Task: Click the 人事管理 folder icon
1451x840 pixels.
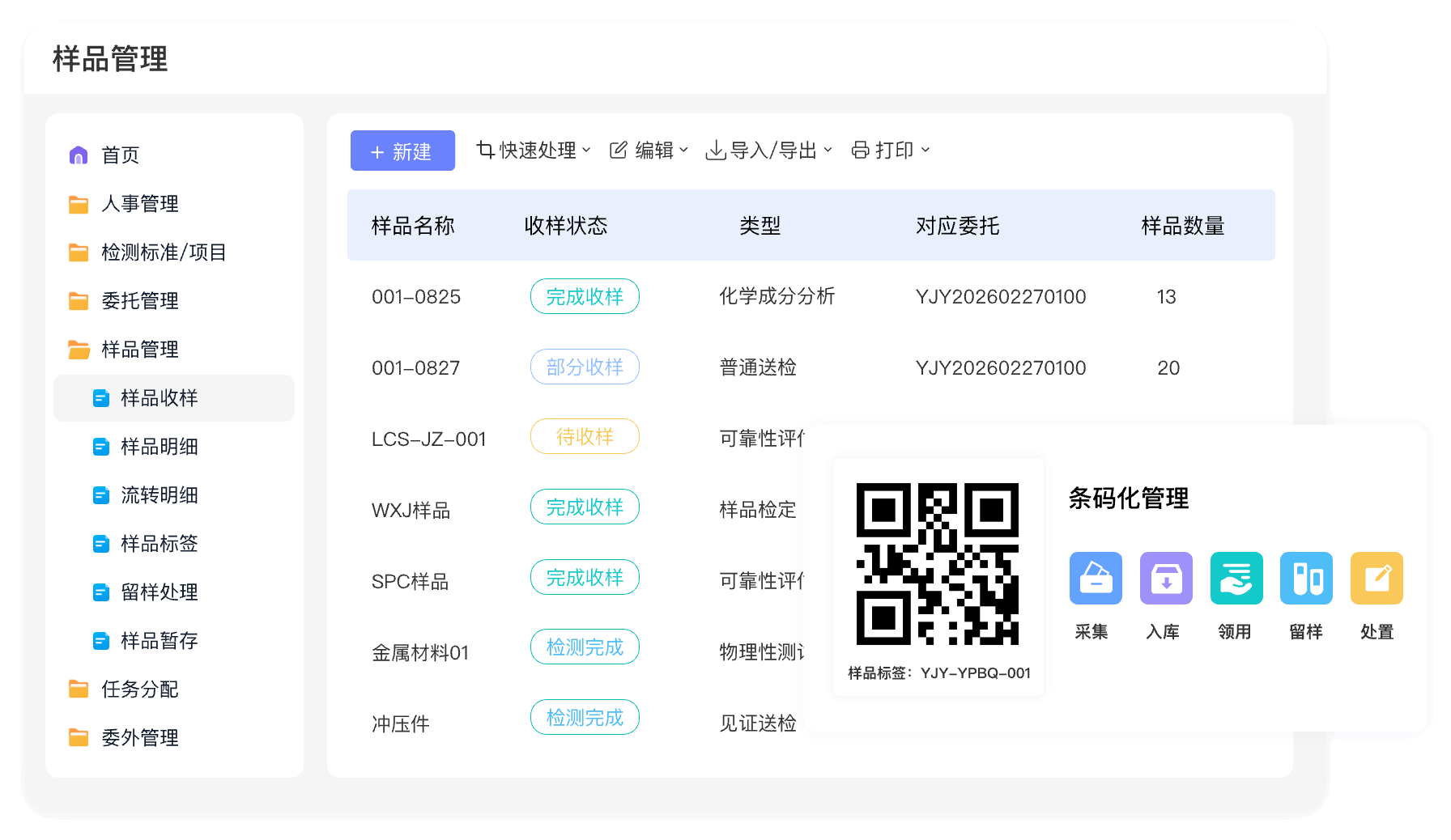Action: coord(79,204)
